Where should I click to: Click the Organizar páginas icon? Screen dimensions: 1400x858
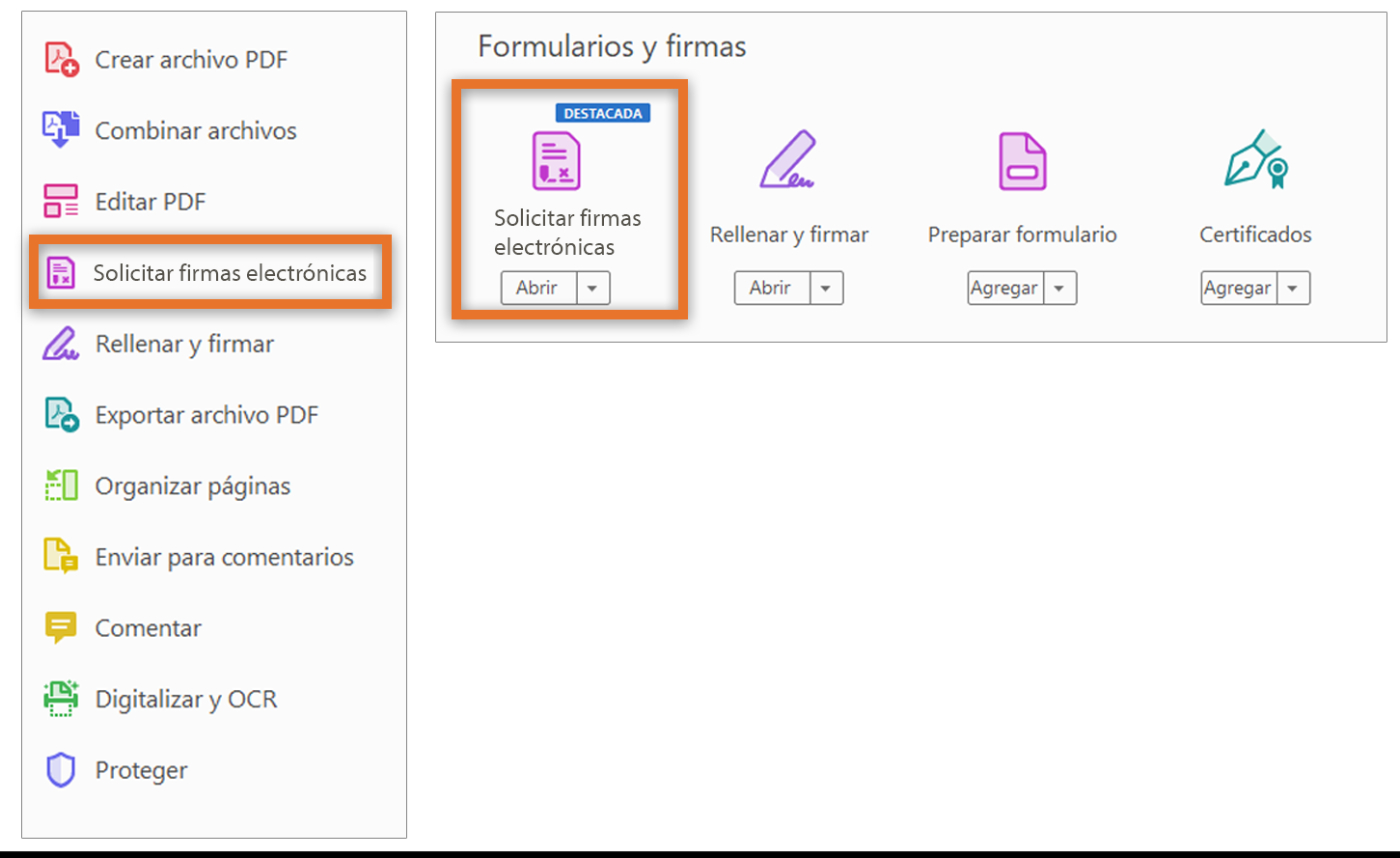[x=62, y=485]
